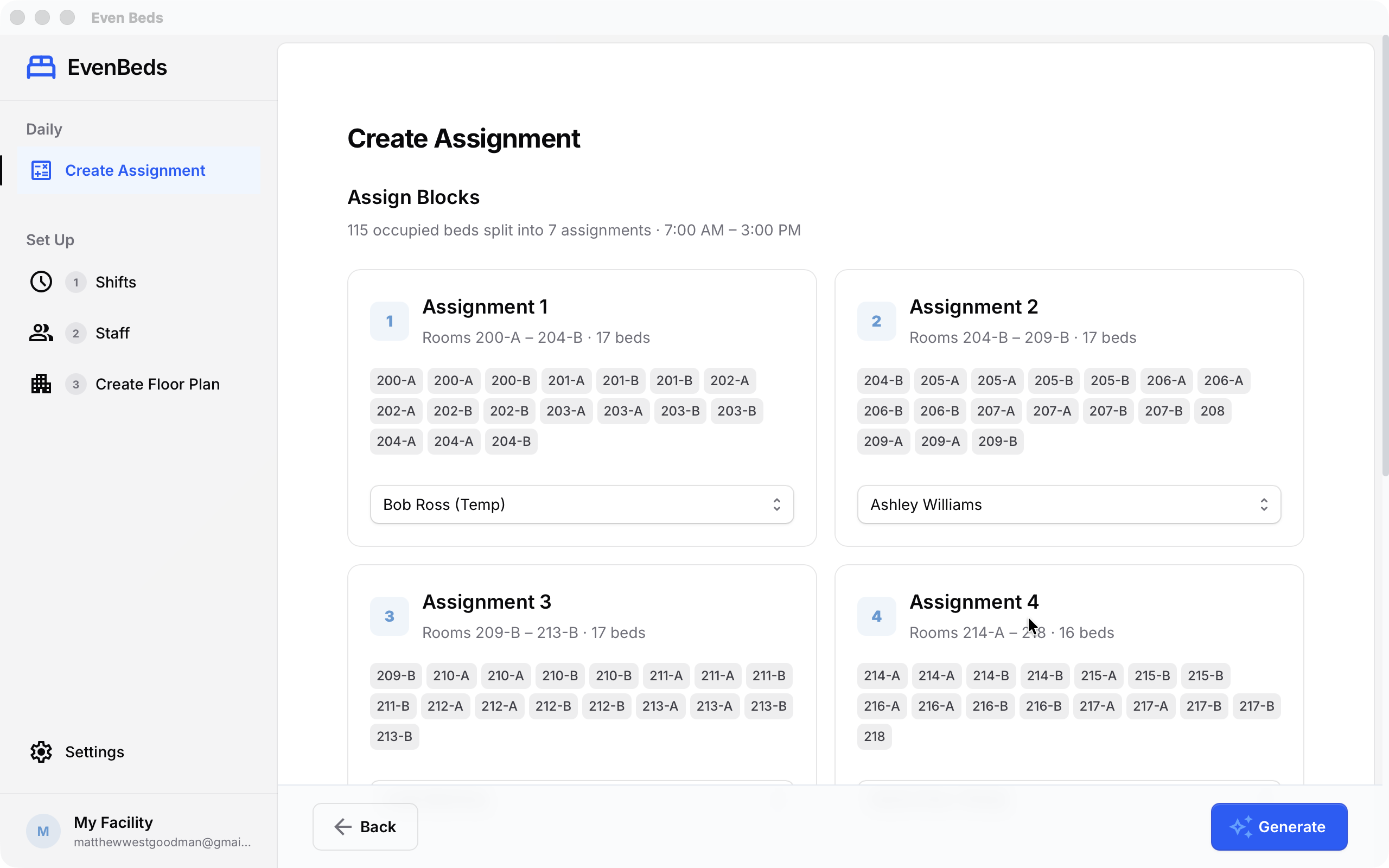Select bed chip 218 in Assignment 4
Viewport: 1389px width, 868px height.
[x=874, y=737]
